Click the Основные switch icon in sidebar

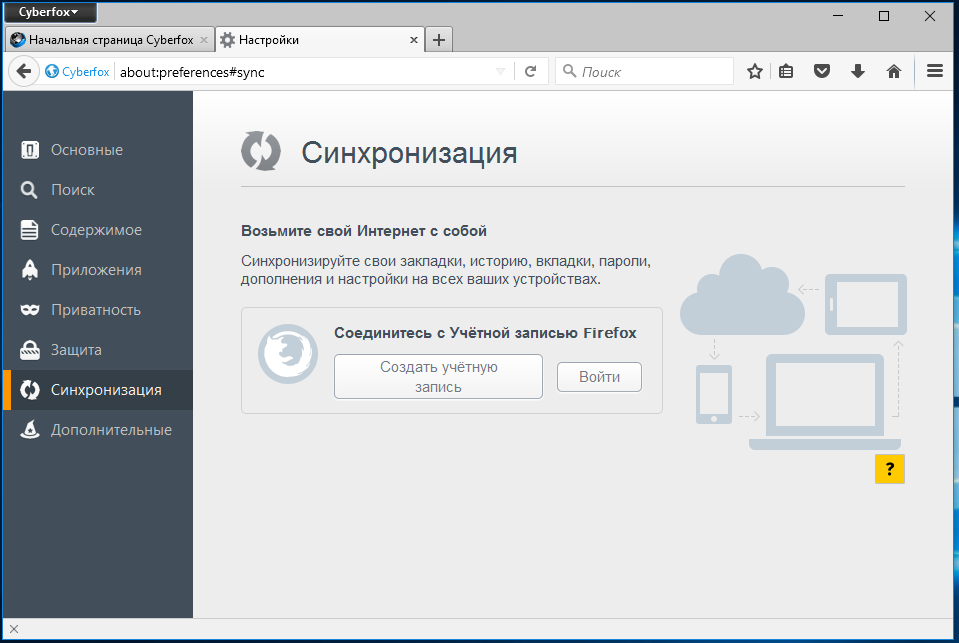click(30, 150)
